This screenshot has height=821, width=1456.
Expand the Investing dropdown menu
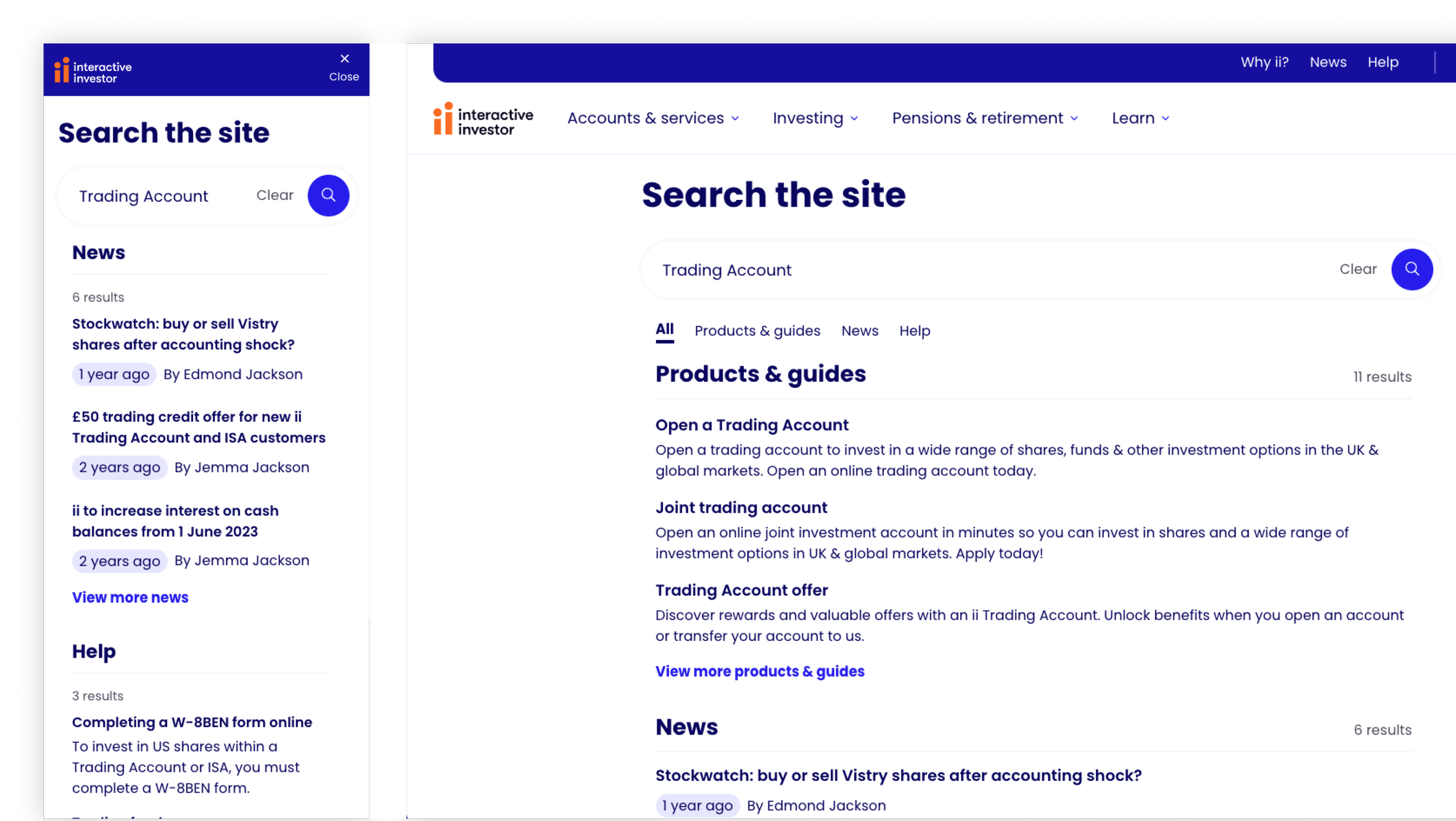(x=815, y=118)
